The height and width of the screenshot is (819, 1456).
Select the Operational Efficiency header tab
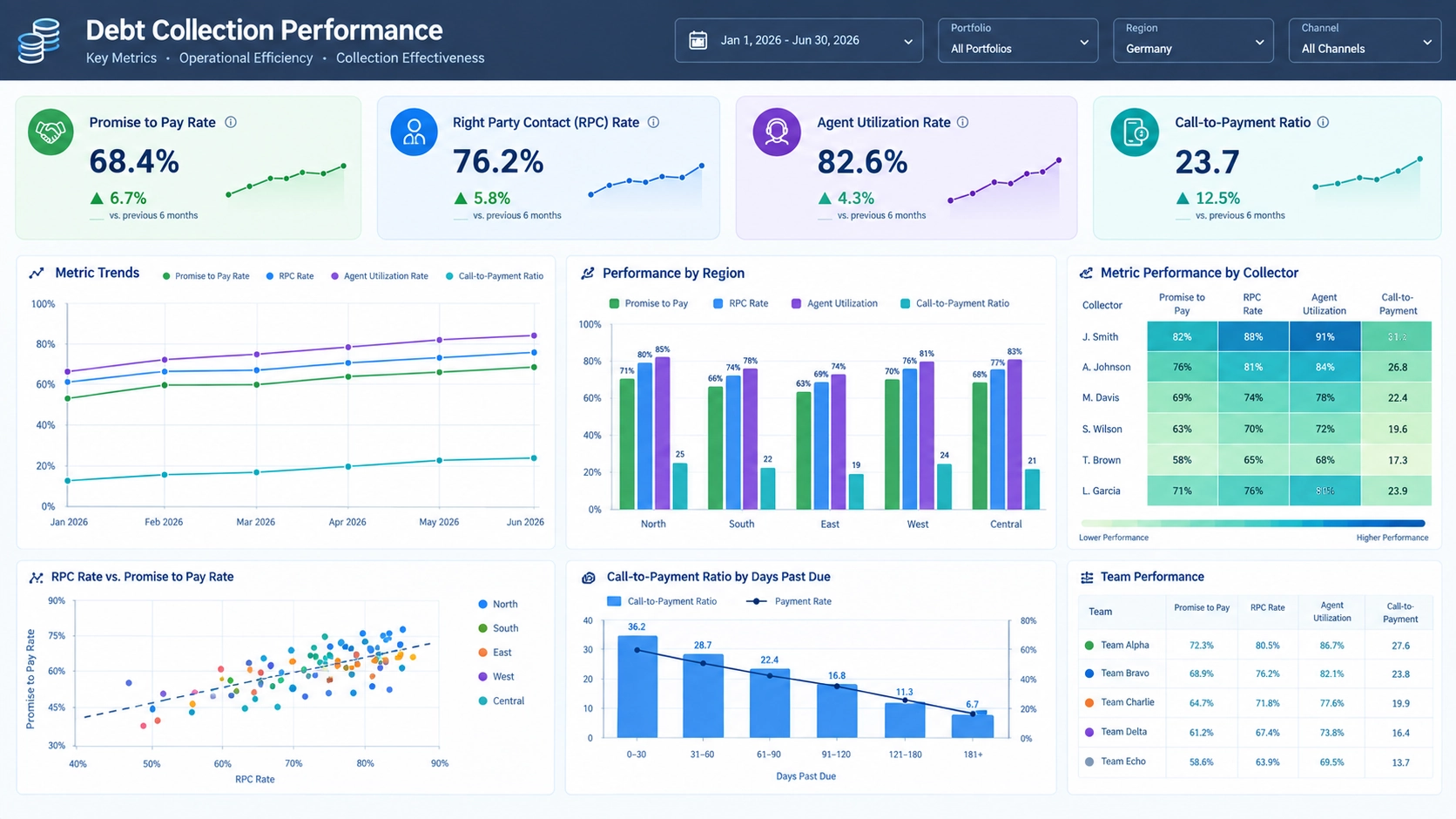[x=246, y=58]
